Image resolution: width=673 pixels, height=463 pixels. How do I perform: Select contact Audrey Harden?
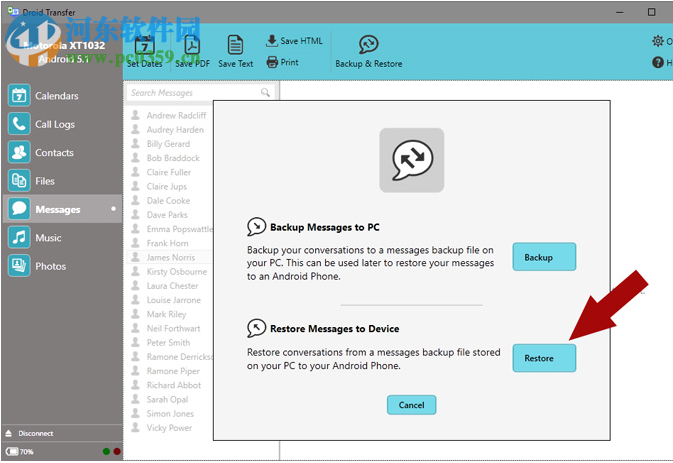(x=175, y=129)
